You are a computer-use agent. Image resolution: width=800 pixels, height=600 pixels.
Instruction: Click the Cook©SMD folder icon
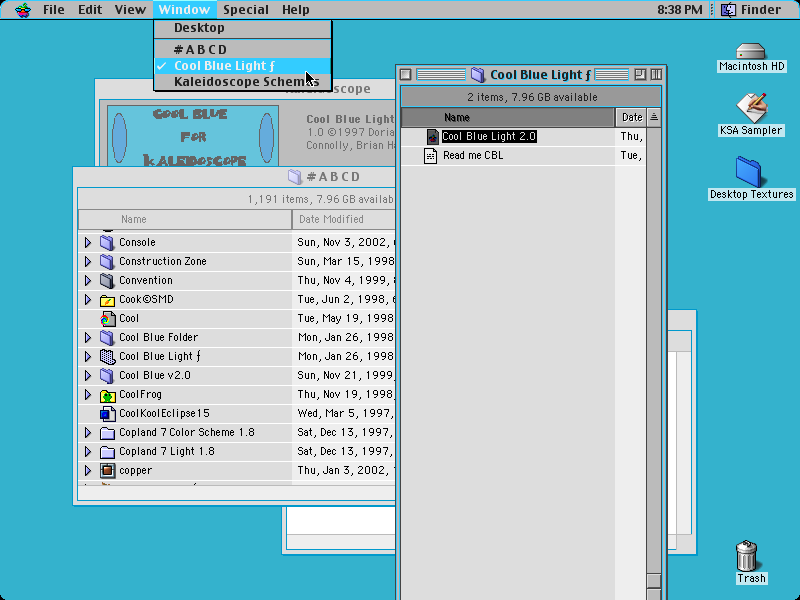(107, 299)
